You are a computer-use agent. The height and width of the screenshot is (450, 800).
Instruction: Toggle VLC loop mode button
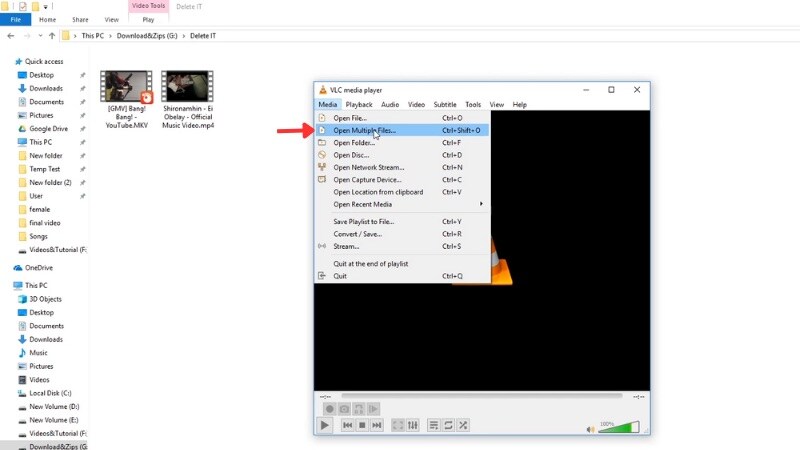[x=448, y=425]
